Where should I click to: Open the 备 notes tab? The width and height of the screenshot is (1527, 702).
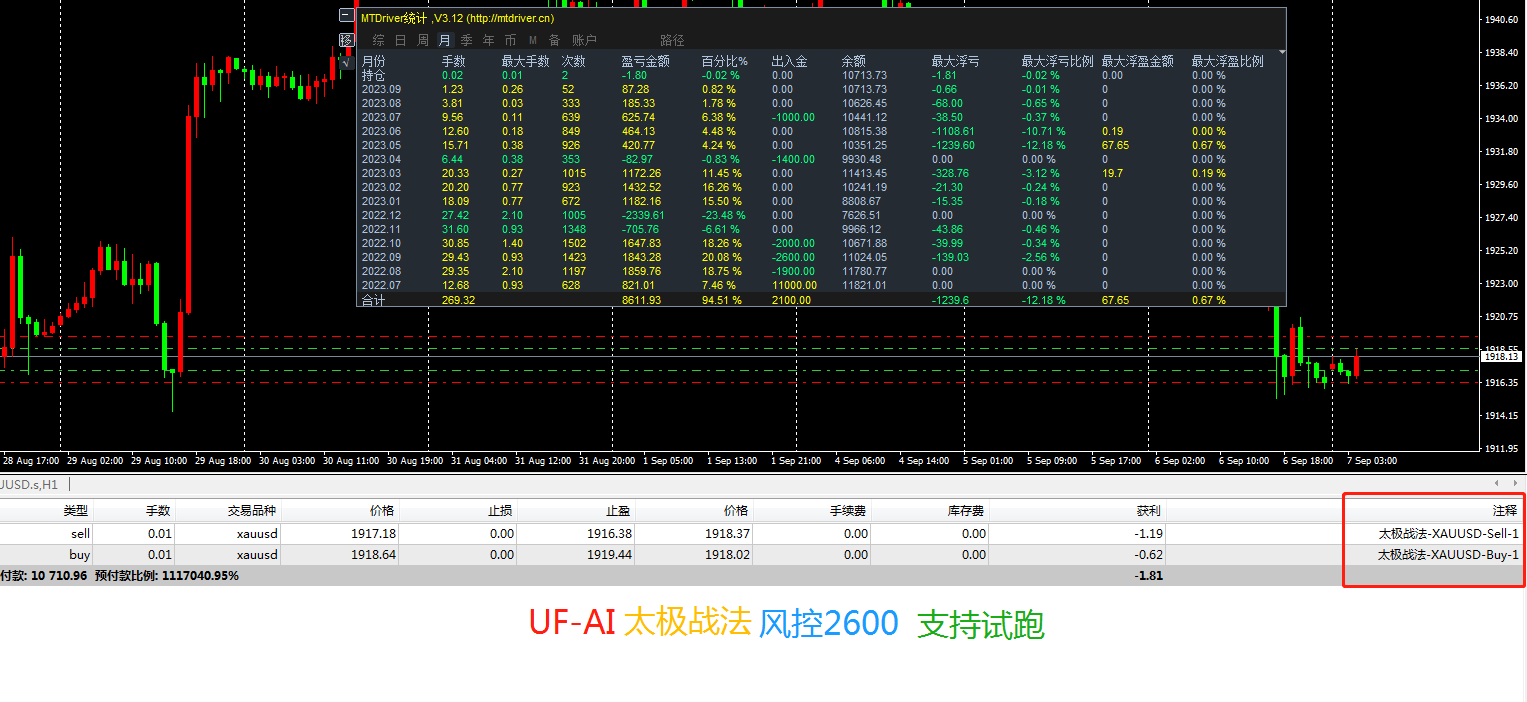[554, 41]
